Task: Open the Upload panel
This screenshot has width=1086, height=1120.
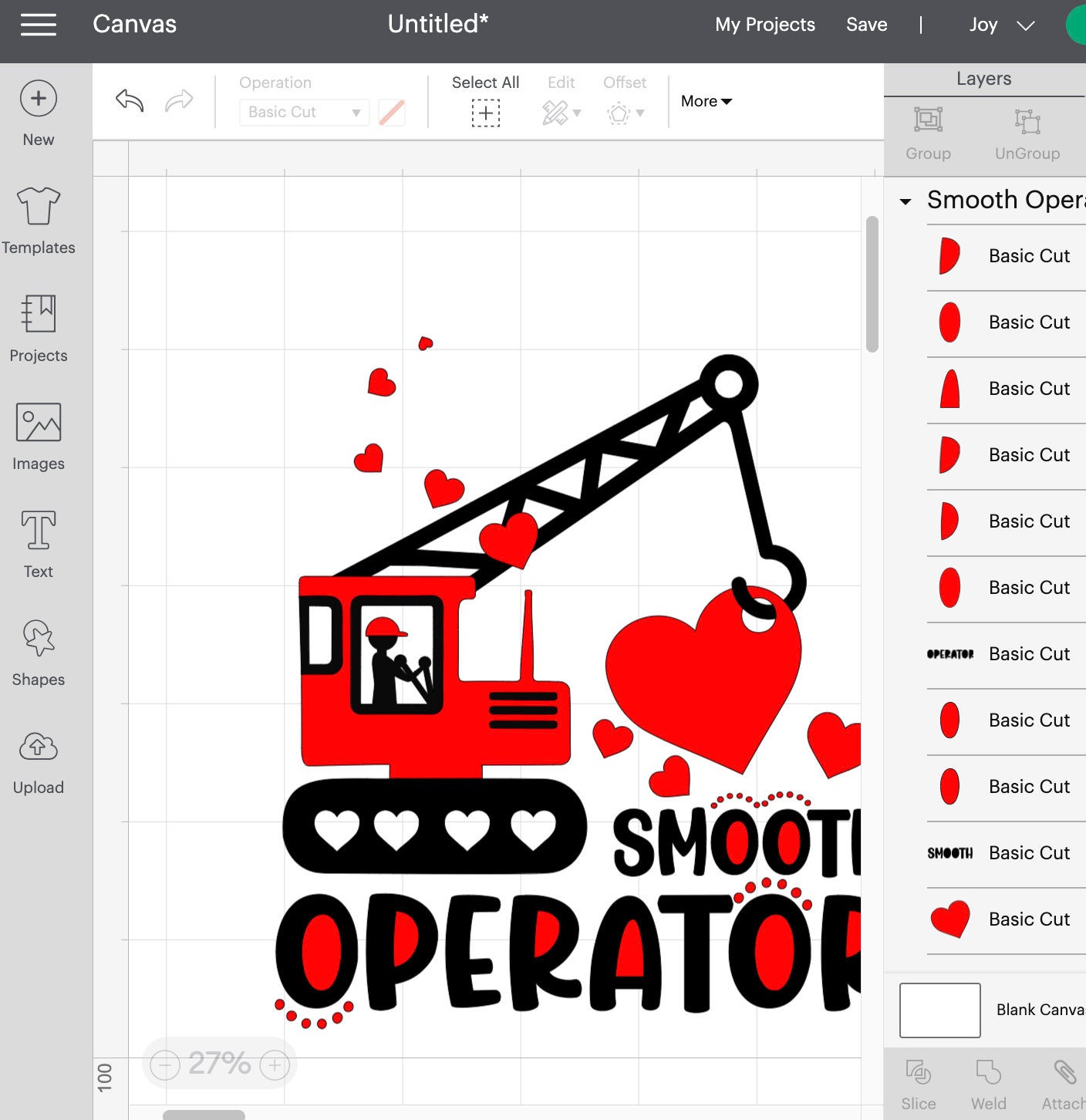Action: pyautogui.click(x=38, y=760)
